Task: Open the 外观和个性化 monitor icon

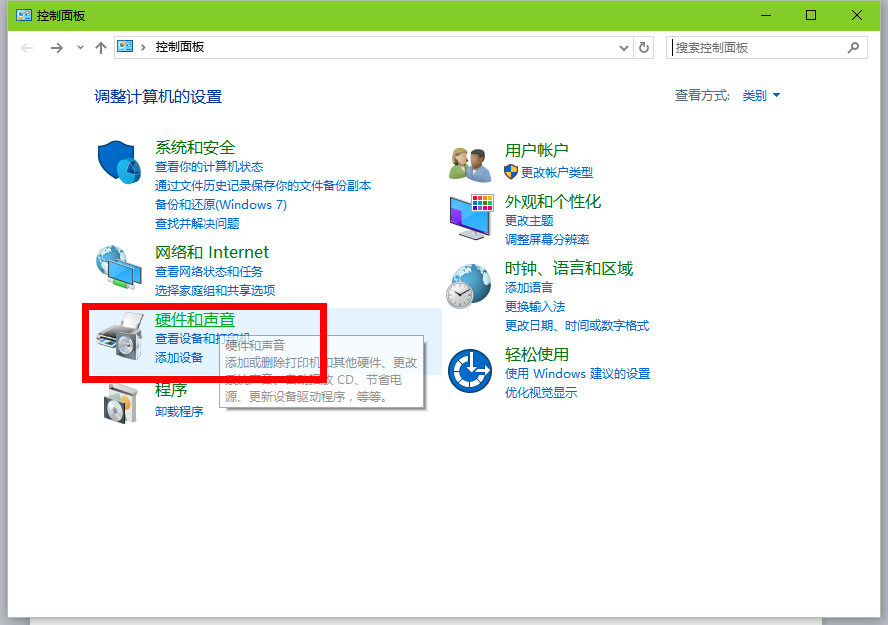Action: (x=471, y=217)
